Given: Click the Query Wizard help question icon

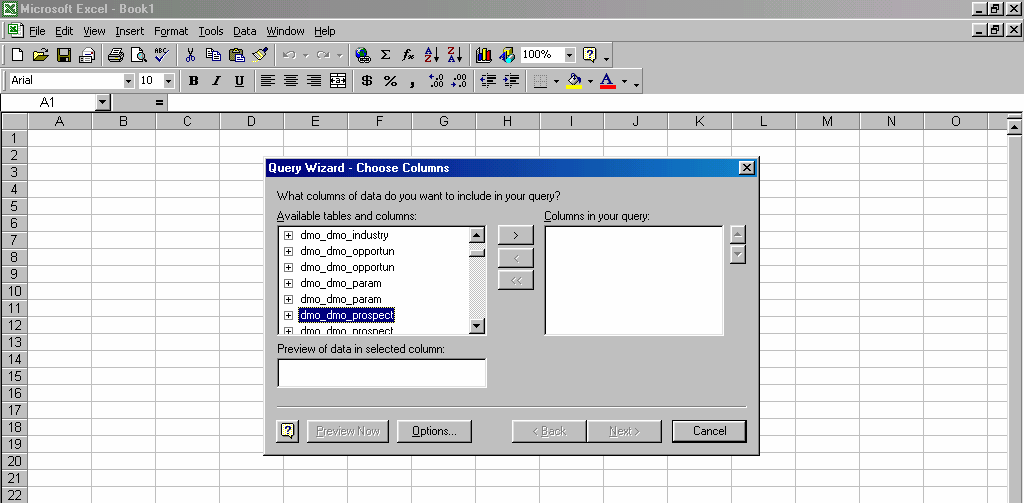Looking at the screenshot, I should pyautogui.click(x=288, y=431).
